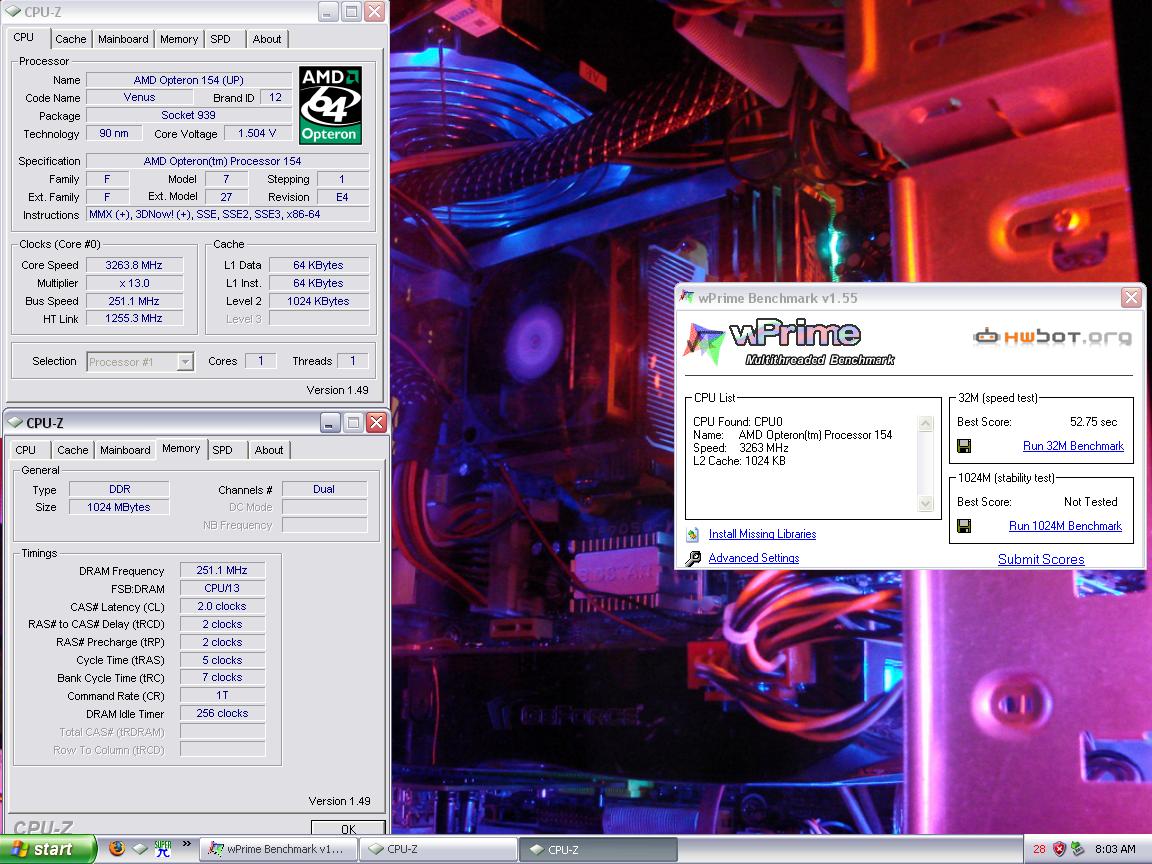Screen dimensions: 1152x864
Task: Click the Core Speed value 3263.8 MHz
Action: [134, 265]
